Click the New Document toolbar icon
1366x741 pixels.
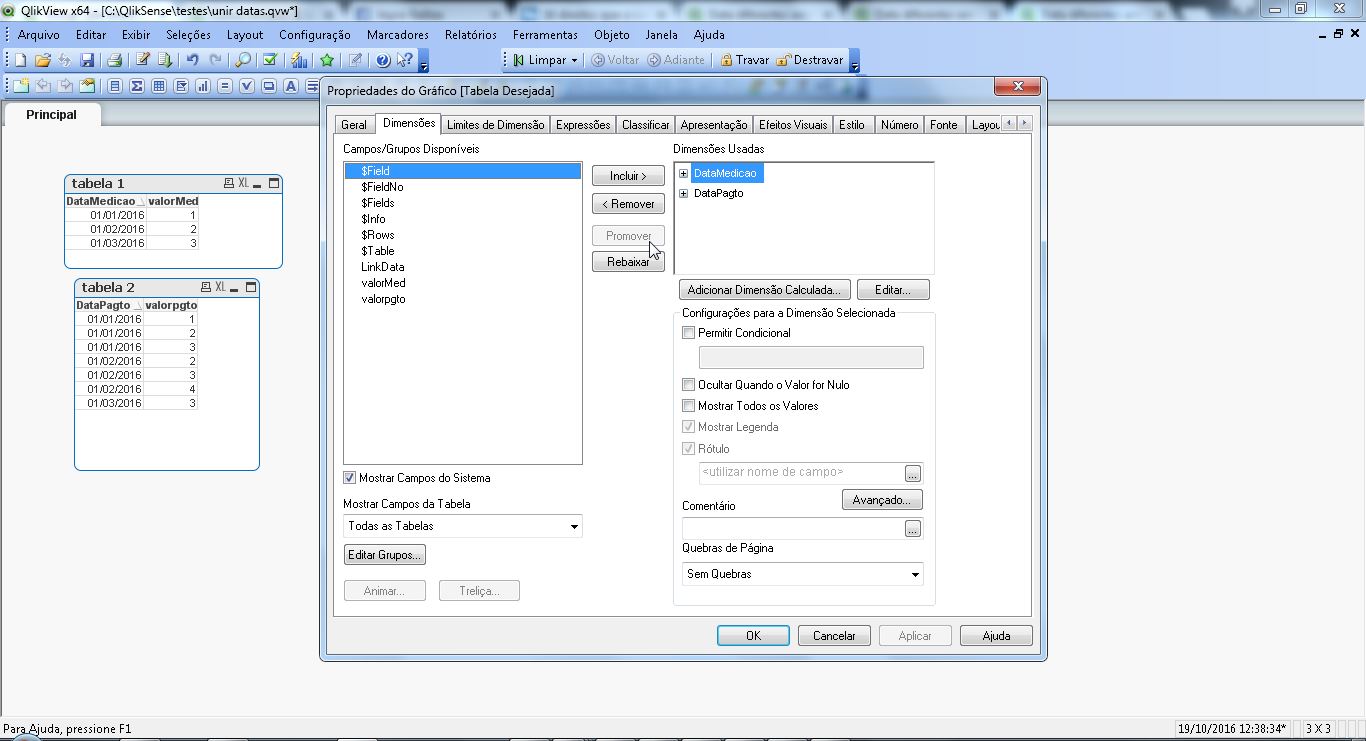(x=20, y=60)
